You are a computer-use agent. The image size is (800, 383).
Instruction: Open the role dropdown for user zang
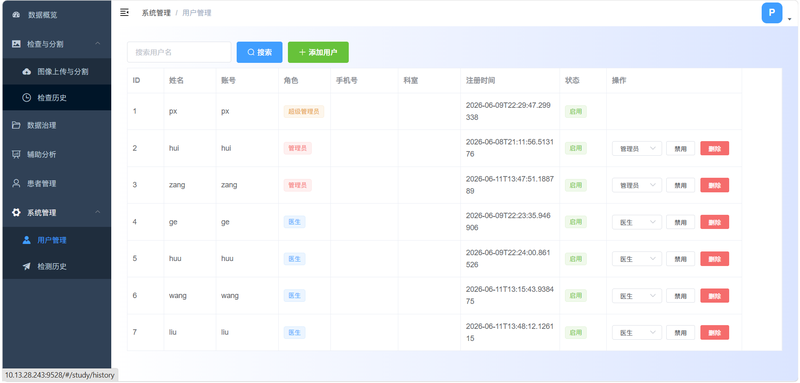637,185
